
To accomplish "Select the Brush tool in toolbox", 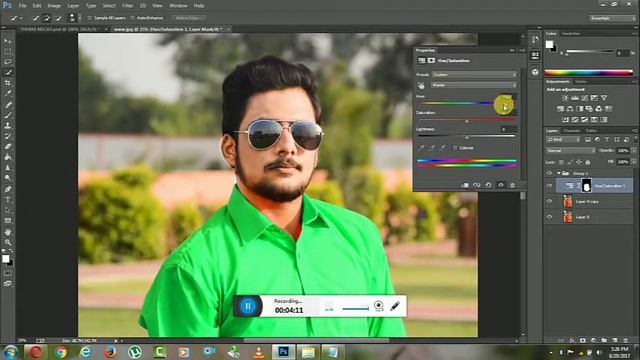I will click(8, 115).
